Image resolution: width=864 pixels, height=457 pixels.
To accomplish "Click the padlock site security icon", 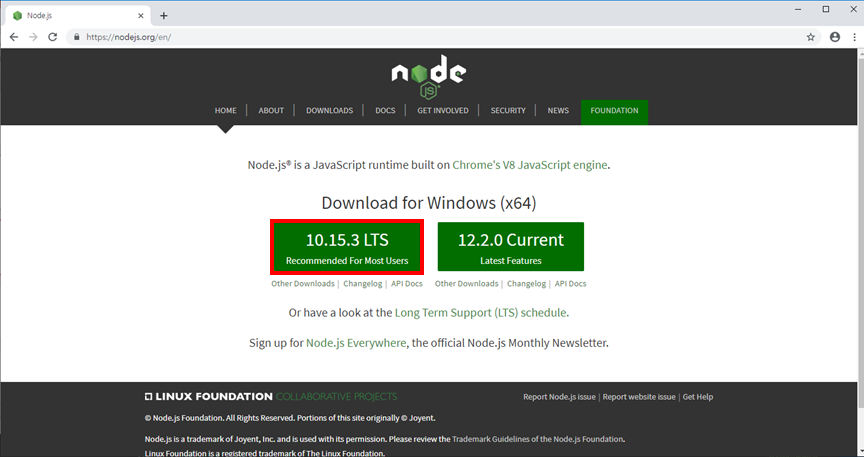I will (x=77, y=37).
